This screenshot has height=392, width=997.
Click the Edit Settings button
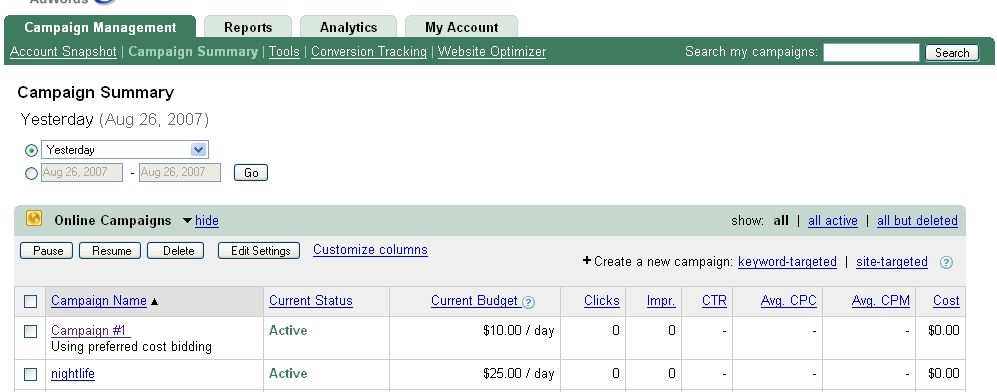[x=259, y=250]
